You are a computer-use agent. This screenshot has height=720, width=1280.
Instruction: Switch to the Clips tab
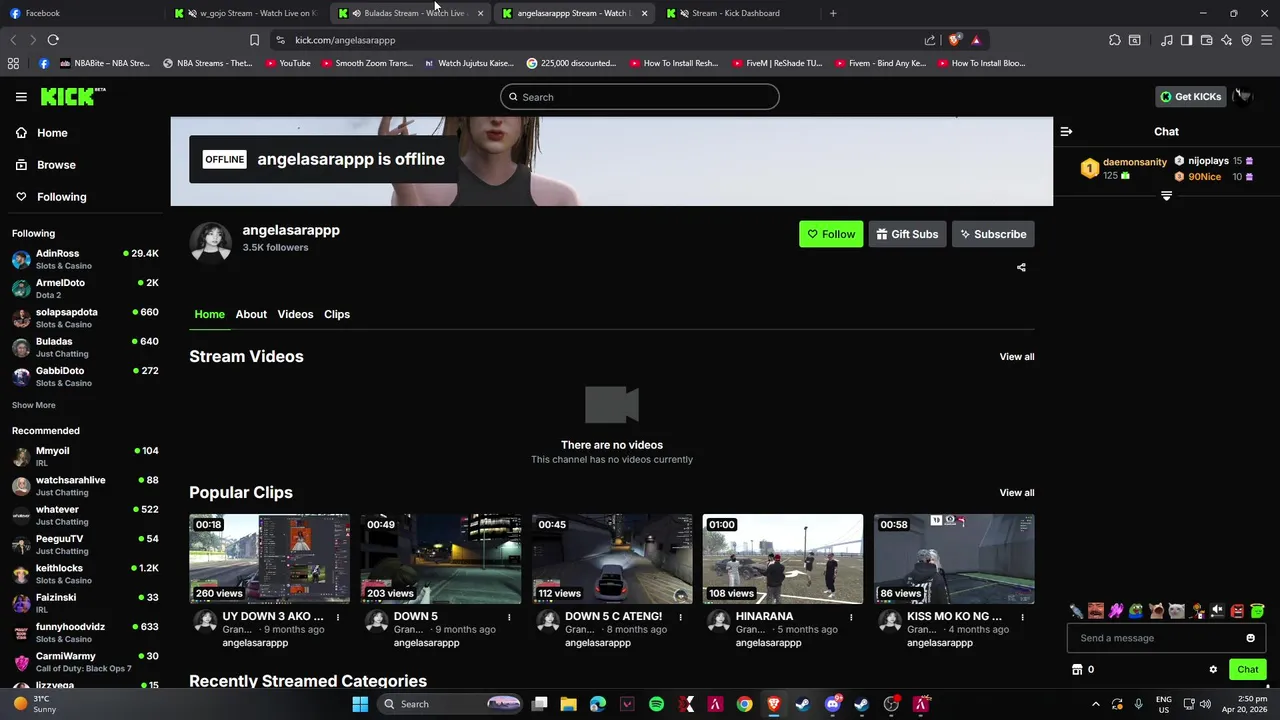[x=337, y=314]
